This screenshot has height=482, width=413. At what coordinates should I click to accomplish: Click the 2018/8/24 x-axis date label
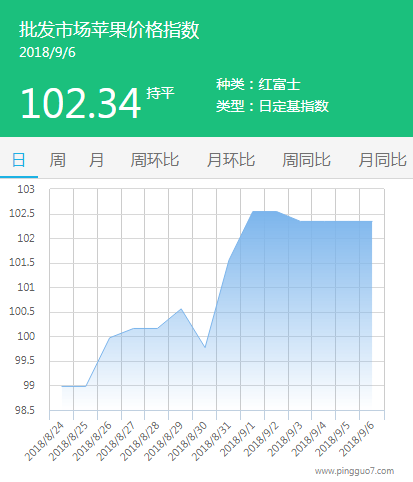click(44, 441)
